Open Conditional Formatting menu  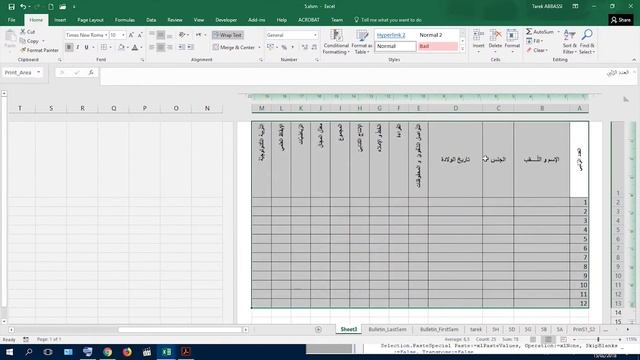coord(336,42)
